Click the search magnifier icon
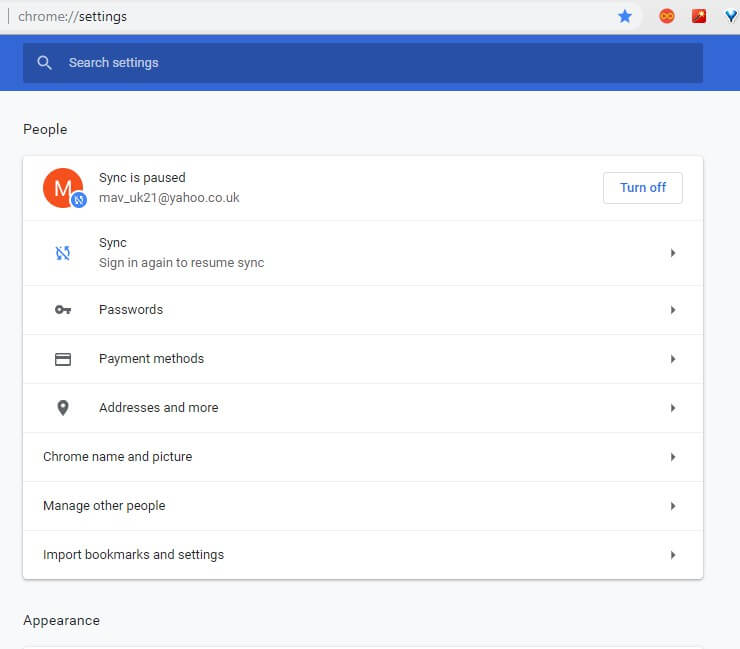Viewport: 740px width, 649px height. tap(44, 63)
